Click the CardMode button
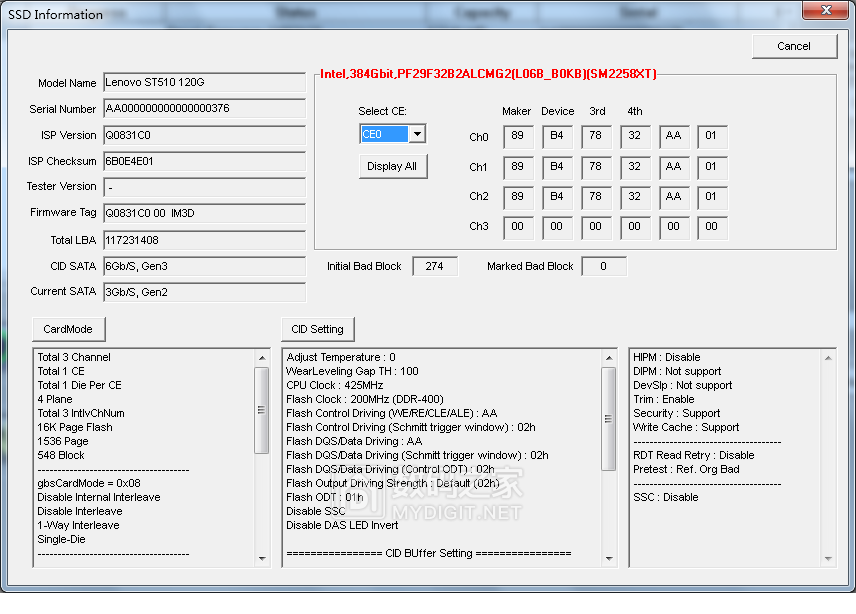 point(69,329)
